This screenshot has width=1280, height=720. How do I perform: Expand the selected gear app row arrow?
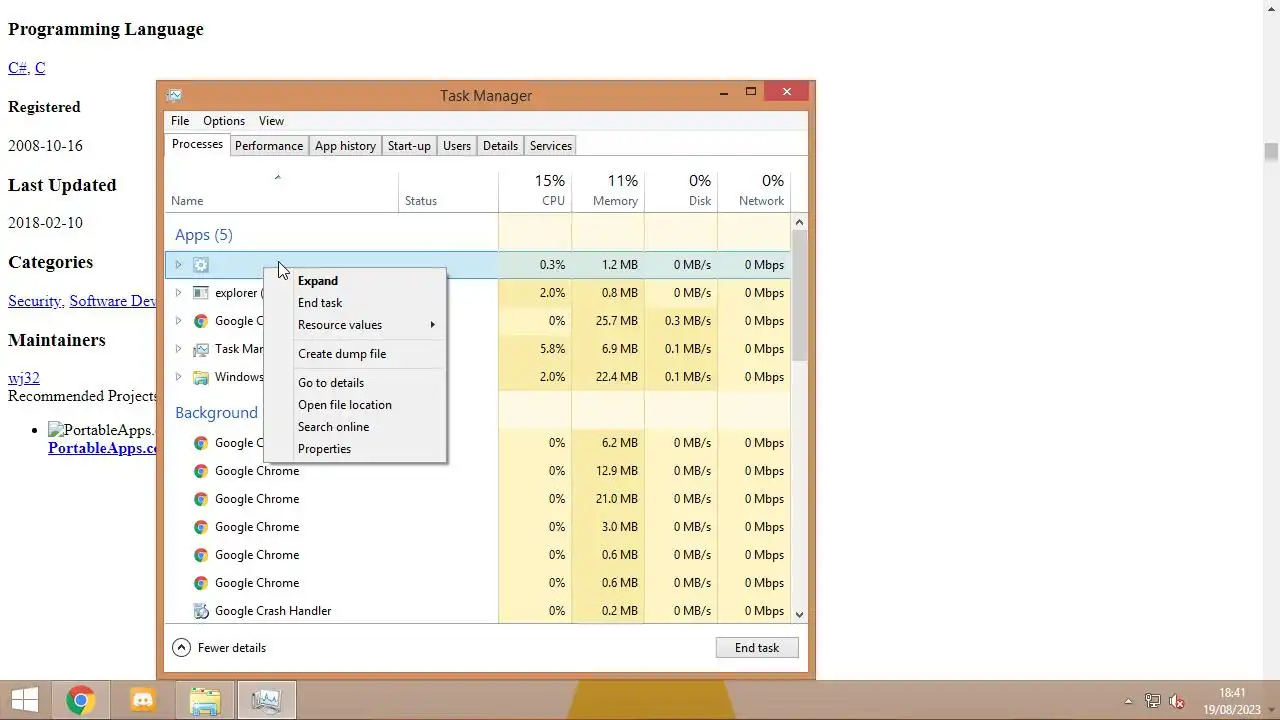click(178, 265)
